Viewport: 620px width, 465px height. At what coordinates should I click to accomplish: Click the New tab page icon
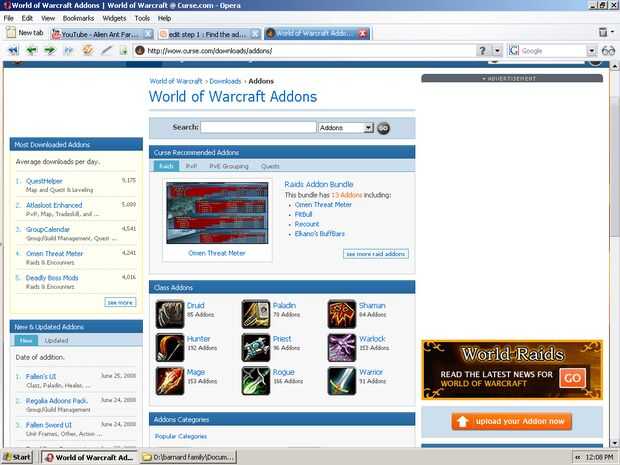click(11, 32)
